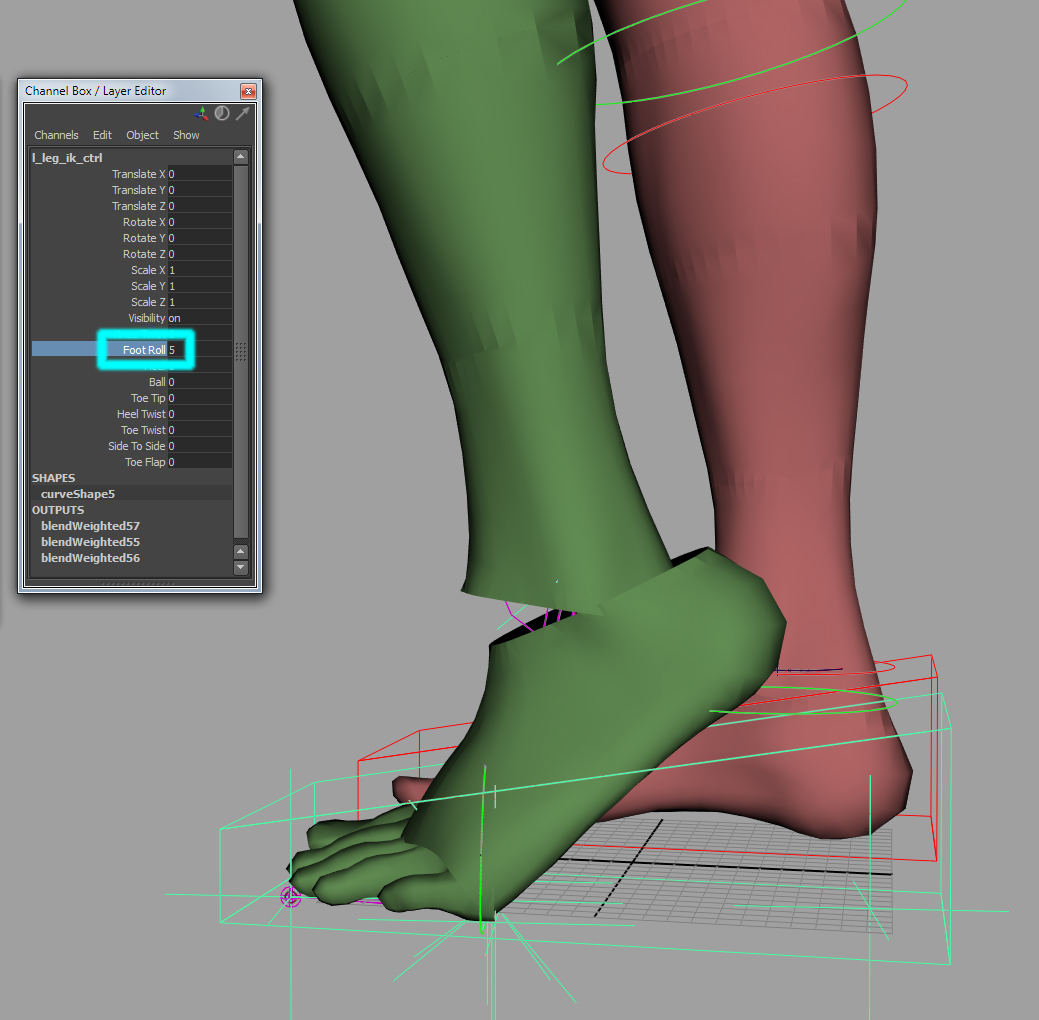1039x1020 pixels.
Task: Click the Toe Twist value field
Action: pyautogui.click(x=199, y=429)
